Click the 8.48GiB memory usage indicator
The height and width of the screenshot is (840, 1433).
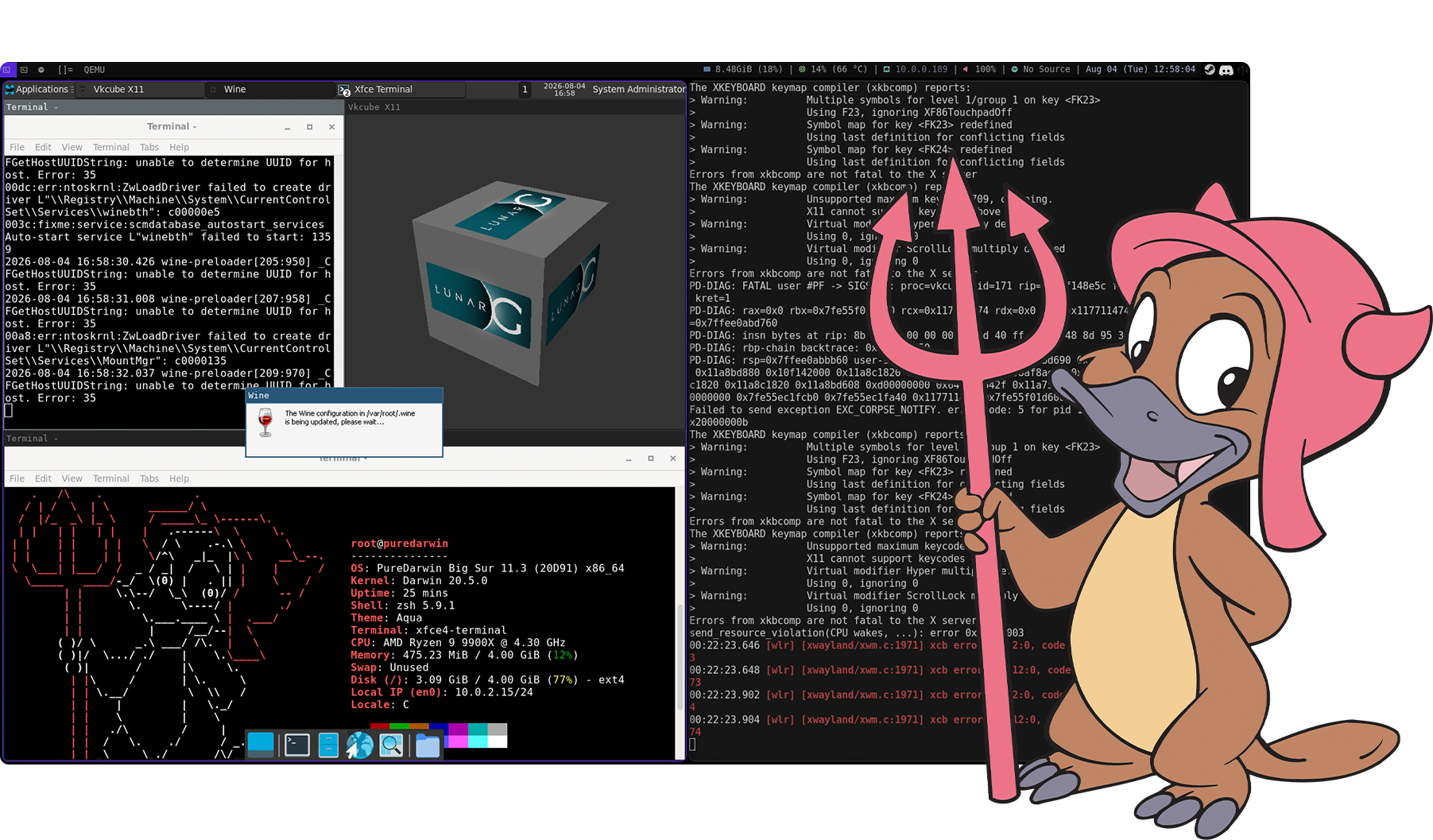(x=743, y=70)
